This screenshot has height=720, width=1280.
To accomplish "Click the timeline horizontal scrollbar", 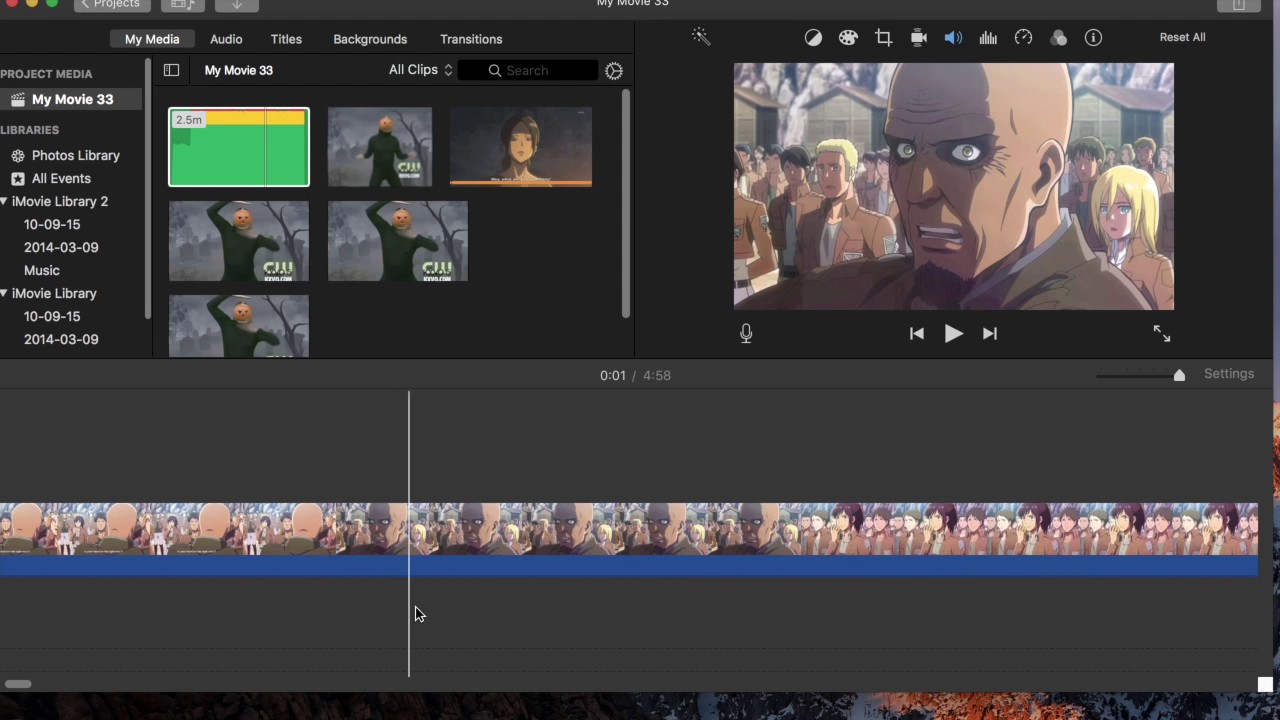I will click(18, 684).
